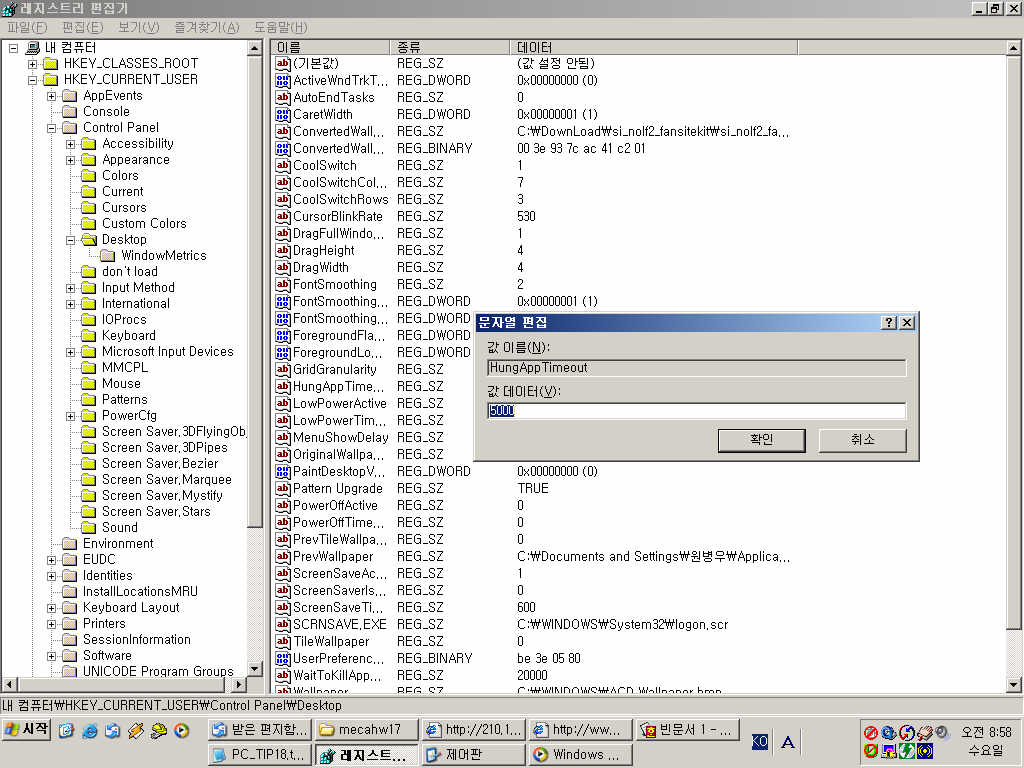Viewport: 1024px width, 768px height.
Task: Click the question mark help button in dialog
Action: [888, 322]
